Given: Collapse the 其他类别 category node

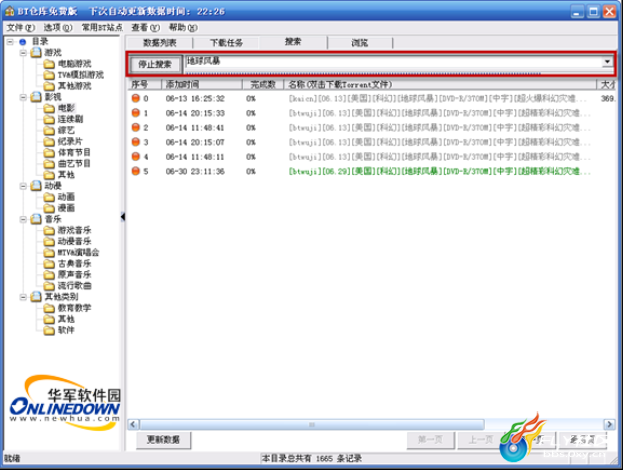Looking at the screenshot, I should (x=23, y=297).
